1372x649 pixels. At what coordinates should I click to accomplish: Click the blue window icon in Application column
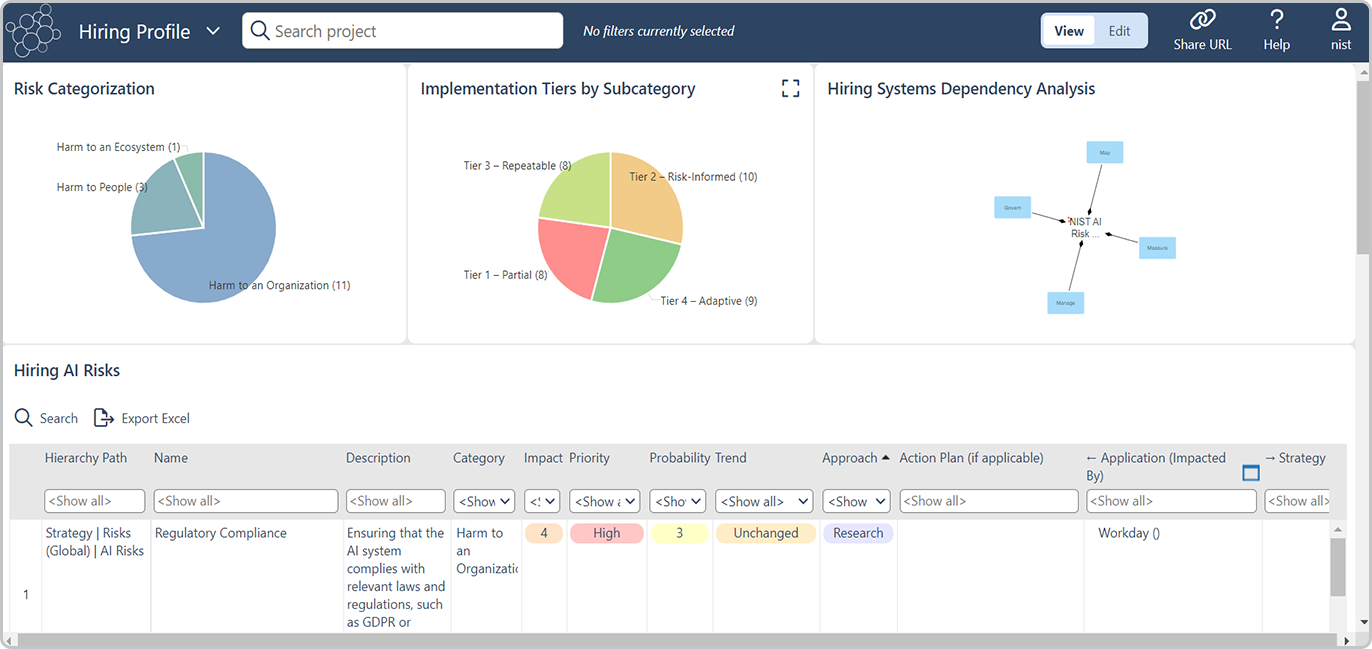tap(1250, 473)
